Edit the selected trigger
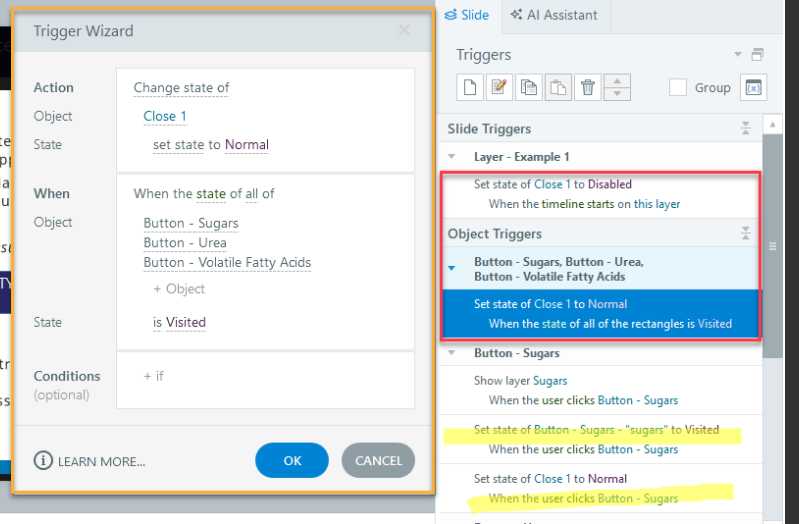 pos(499,88)
